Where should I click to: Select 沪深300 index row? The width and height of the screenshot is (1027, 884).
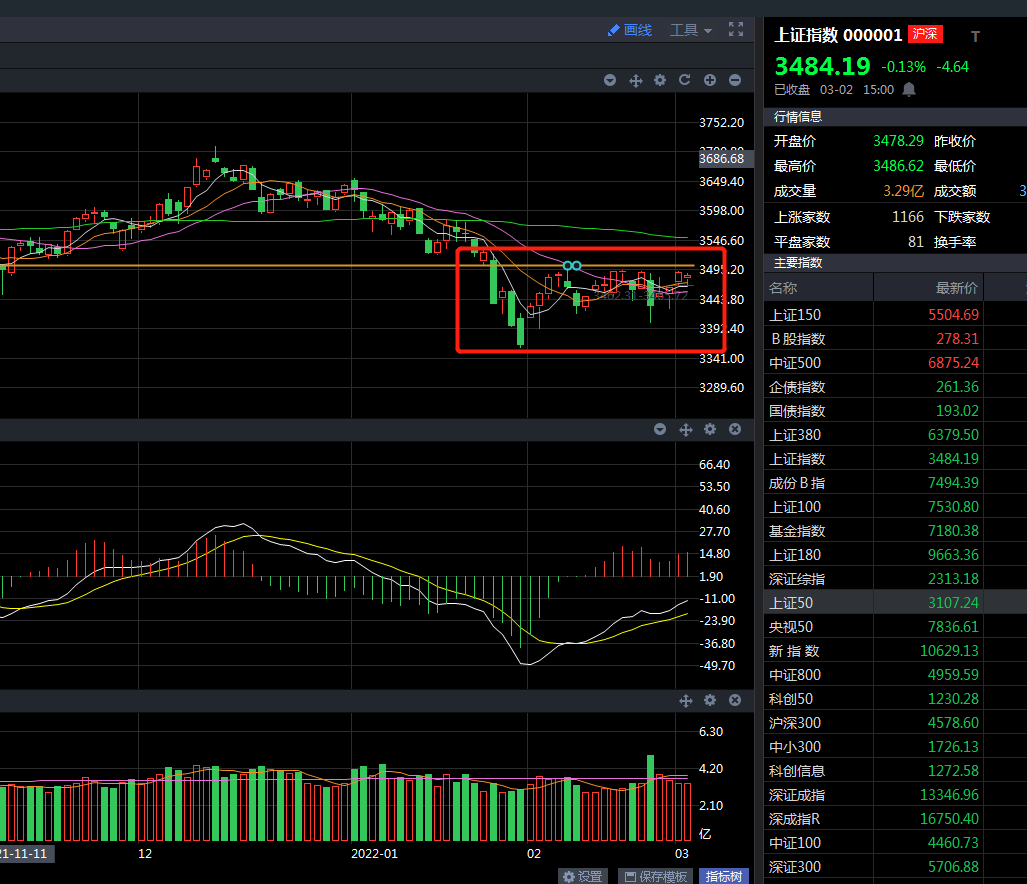coord(895,723)
